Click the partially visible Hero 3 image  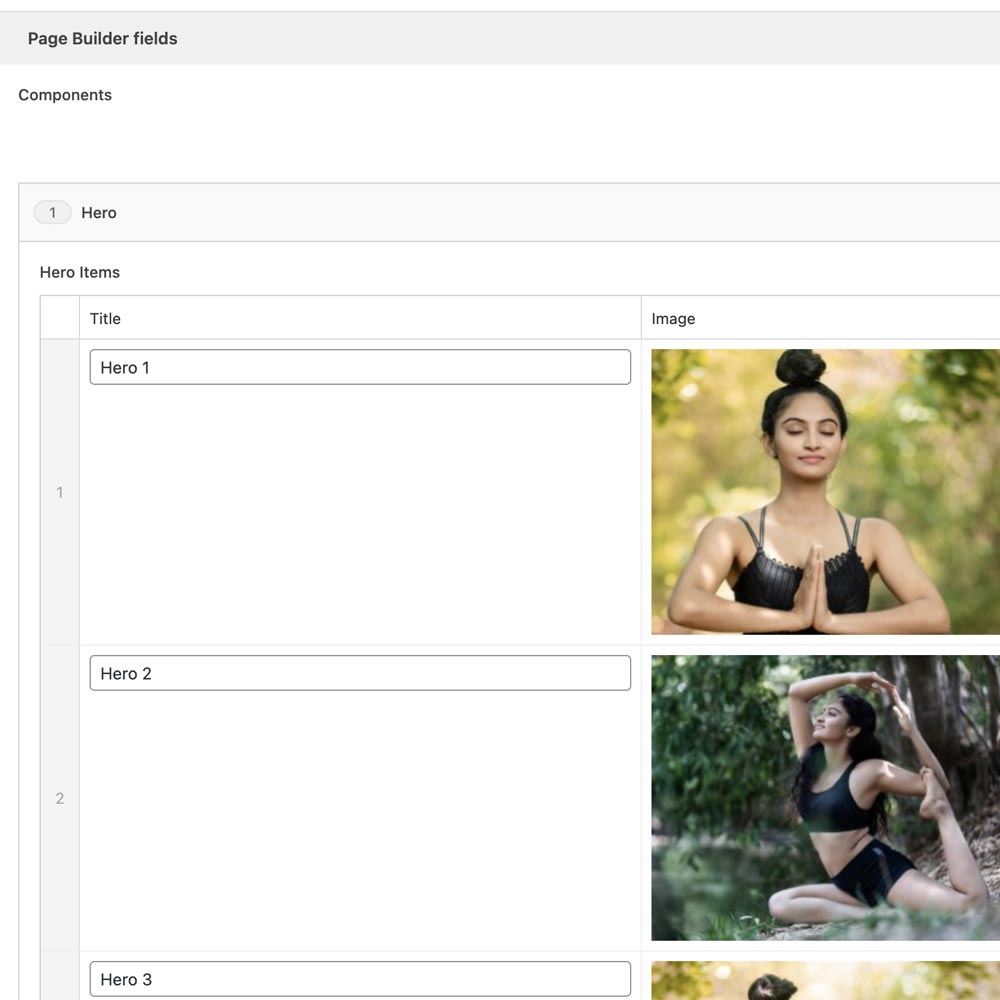click(825, 981)
